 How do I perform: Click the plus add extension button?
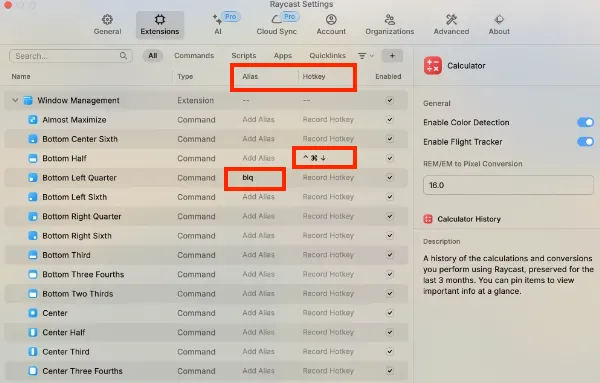[x=392, y=56]
